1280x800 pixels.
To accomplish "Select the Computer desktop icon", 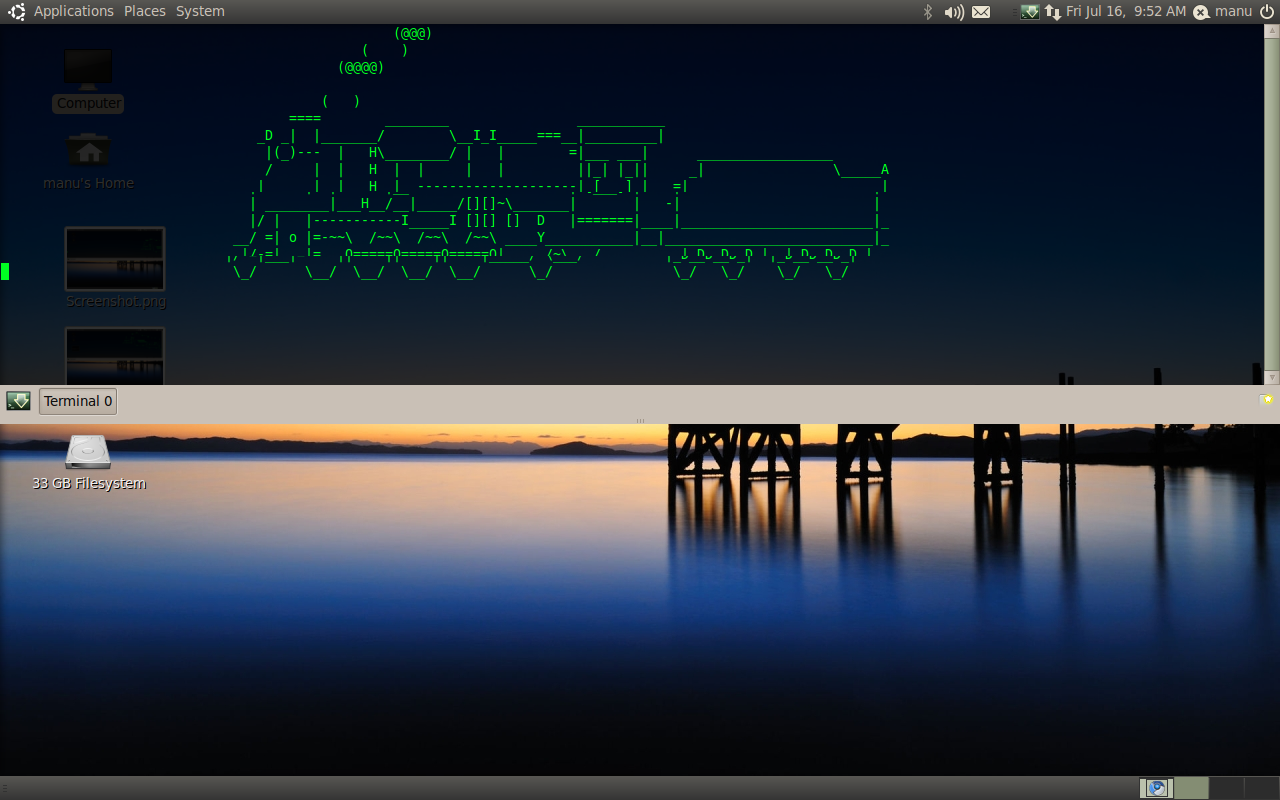I will click(88, 81).
